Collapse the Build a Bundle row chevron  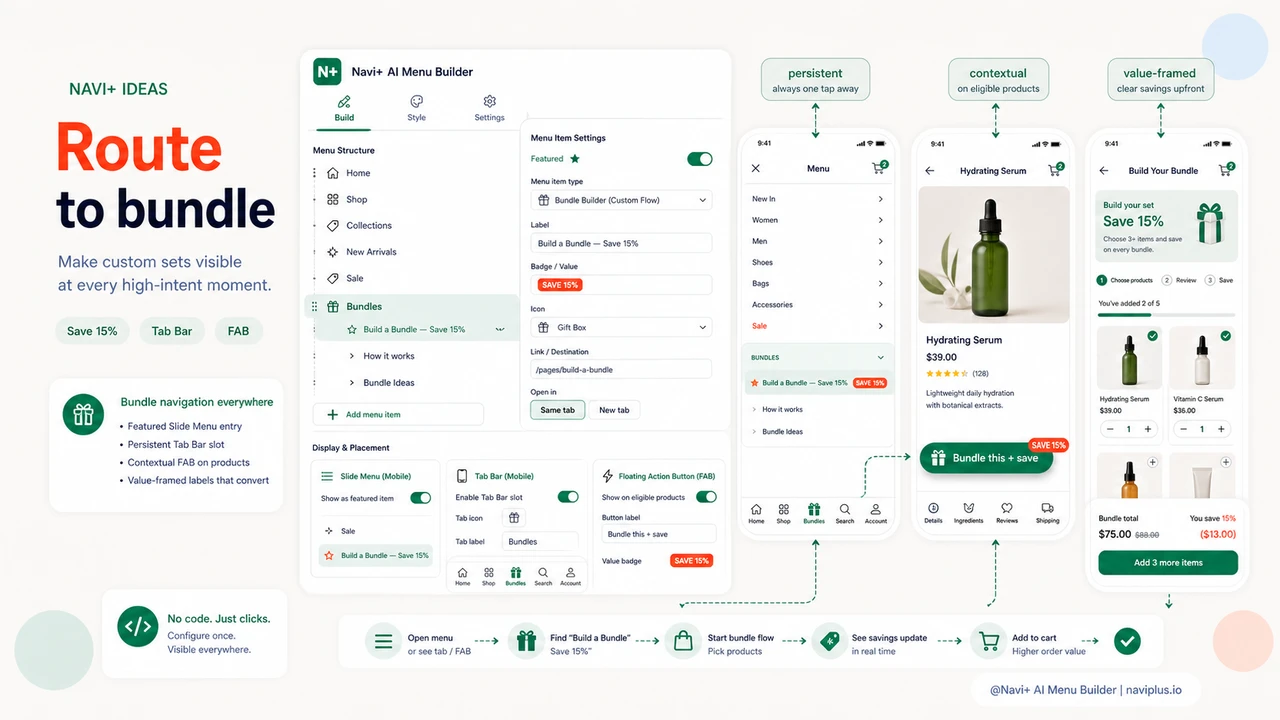(x=500, y=329)
